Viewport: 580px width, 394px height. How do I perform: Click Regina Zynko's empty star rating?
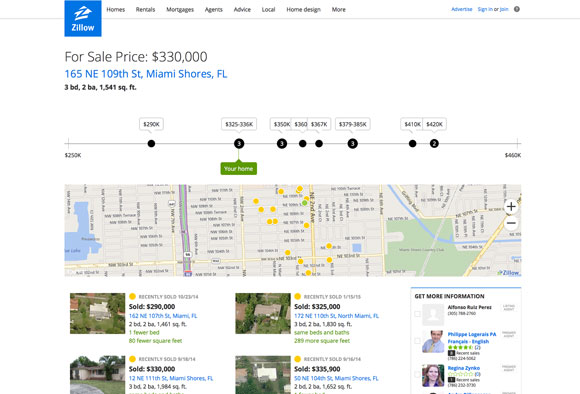click(460, 374)
